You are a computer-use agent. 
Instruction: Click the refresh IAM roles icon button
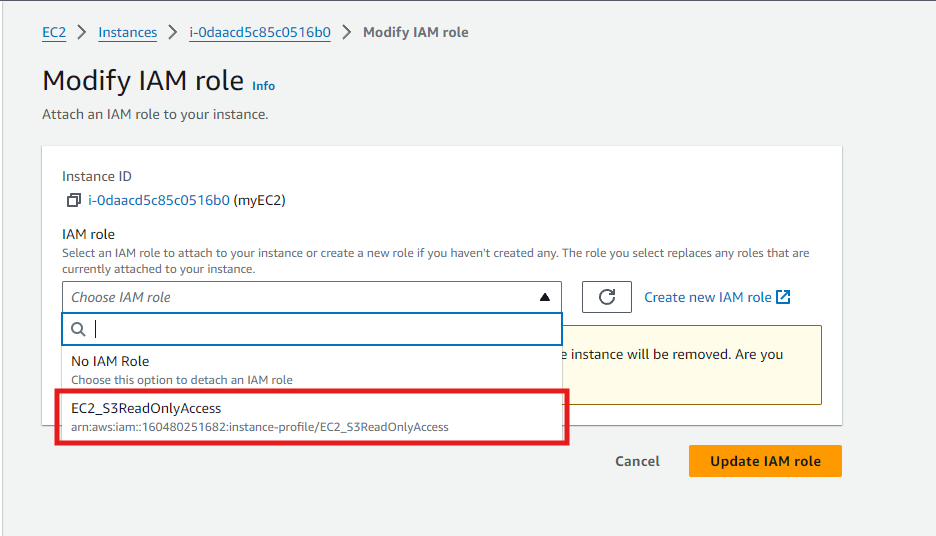tap(606, 297)
